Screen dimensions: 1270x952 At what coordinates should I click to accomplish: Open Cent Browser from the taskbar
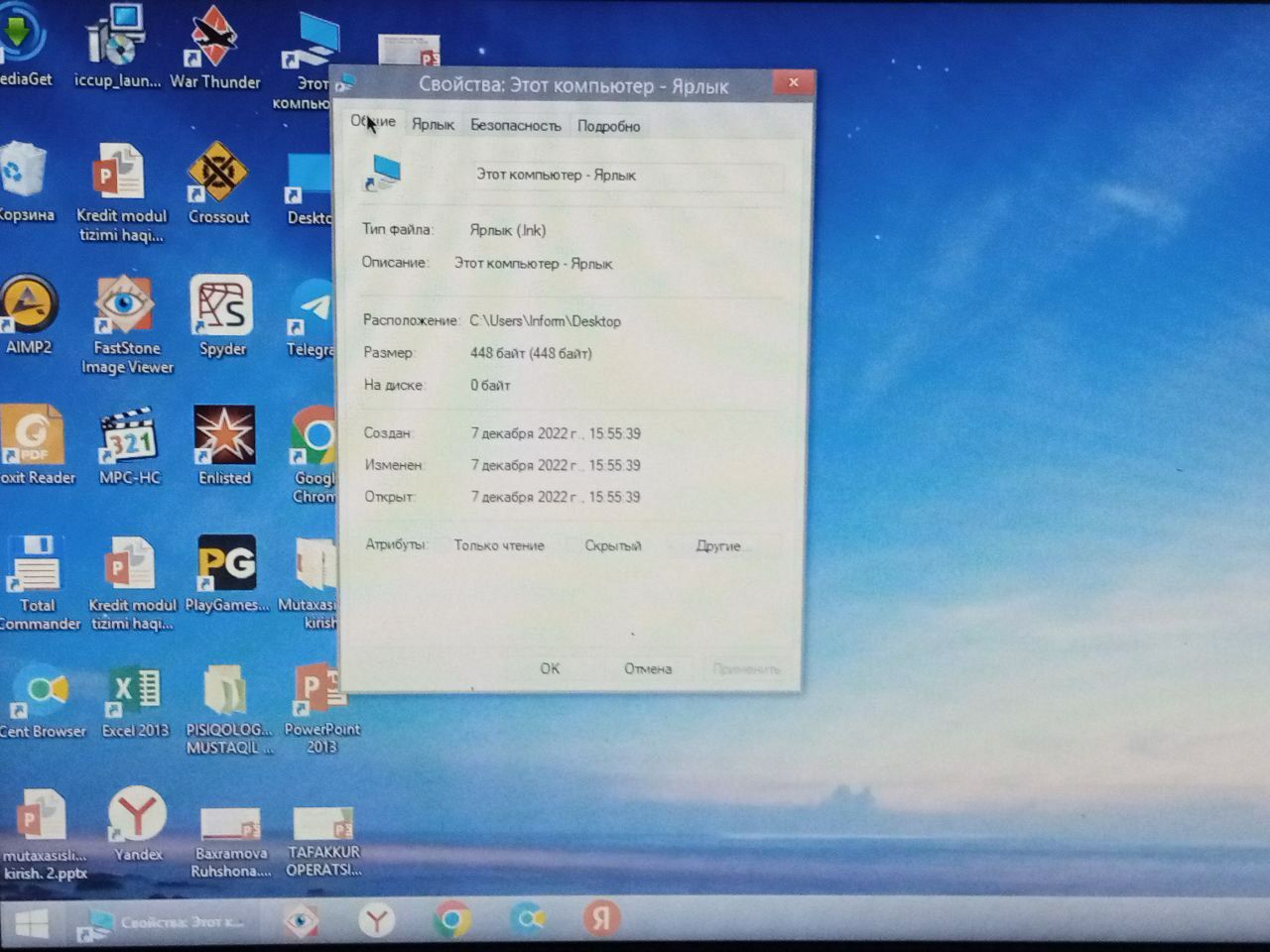coord(527,919)
